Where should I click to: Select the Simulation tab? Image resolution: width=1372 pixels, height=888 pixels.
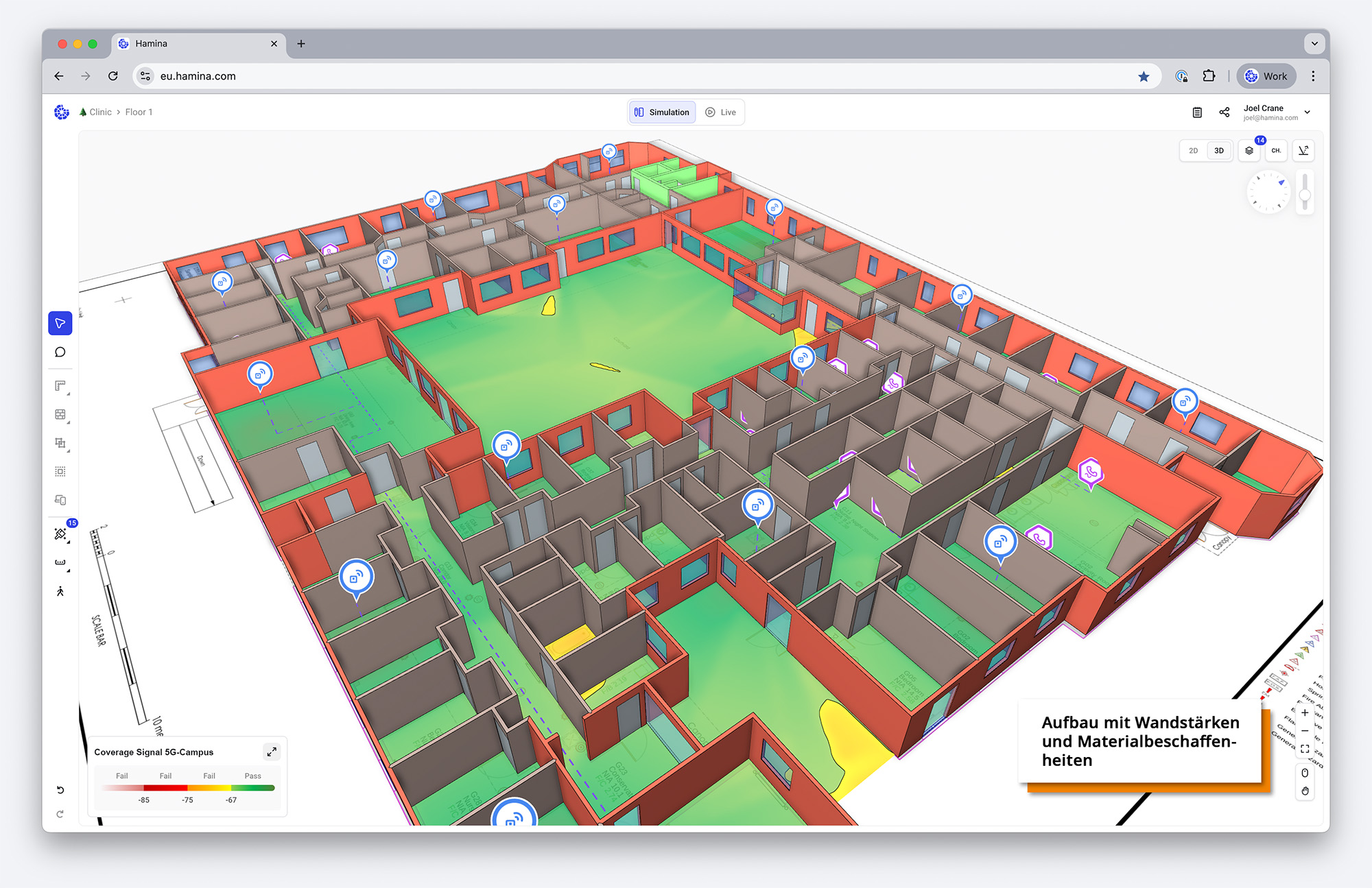click(662, 112)
